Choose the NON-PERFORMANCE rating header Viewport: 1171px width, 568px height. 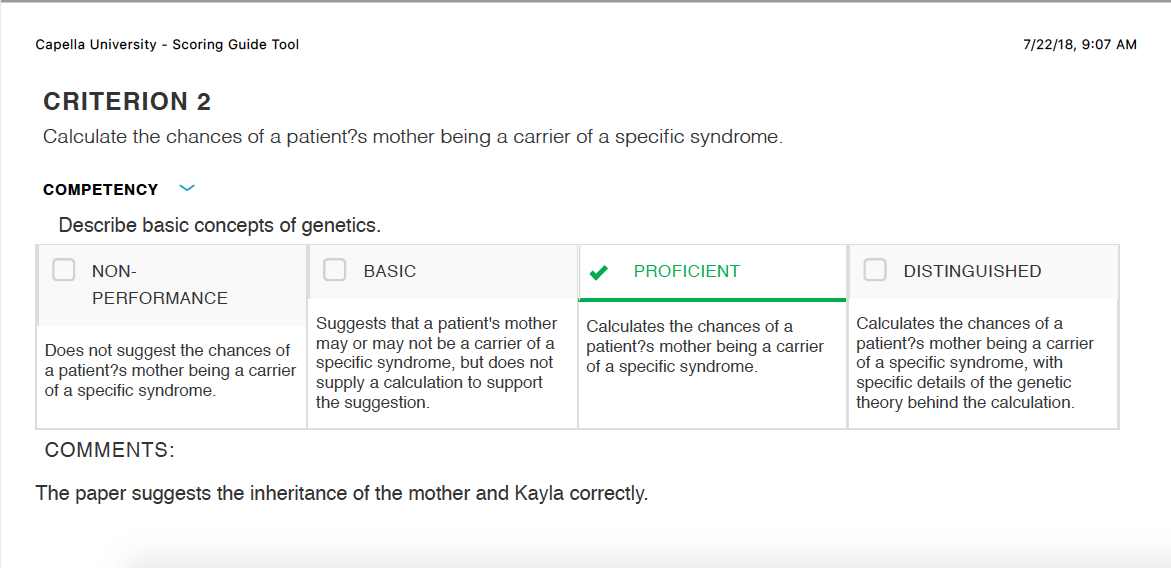tap(160, 284)
